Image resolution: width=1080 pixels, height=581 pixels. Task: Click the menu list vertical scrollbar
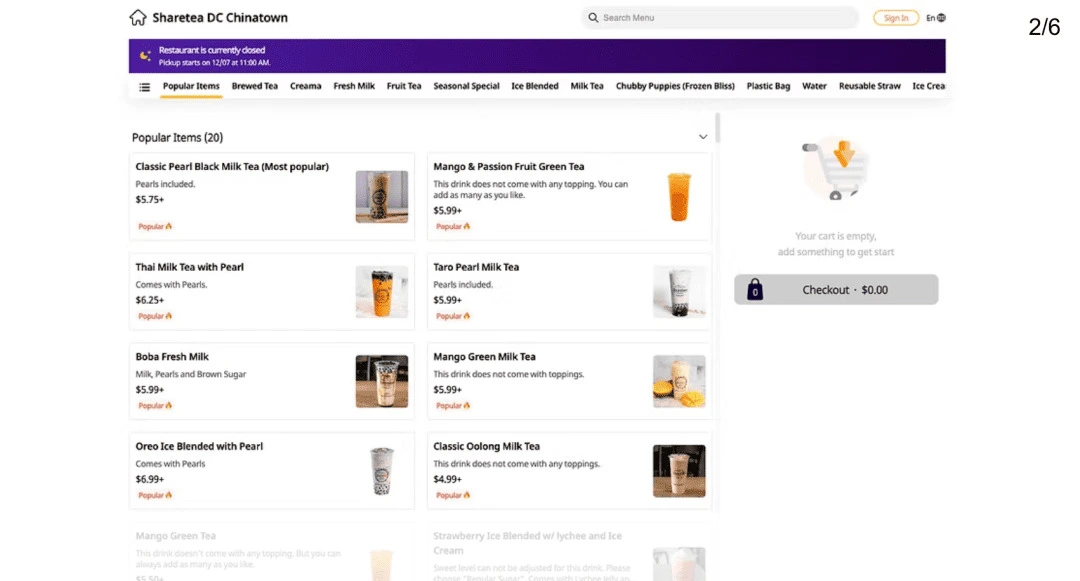pos(717,128)
